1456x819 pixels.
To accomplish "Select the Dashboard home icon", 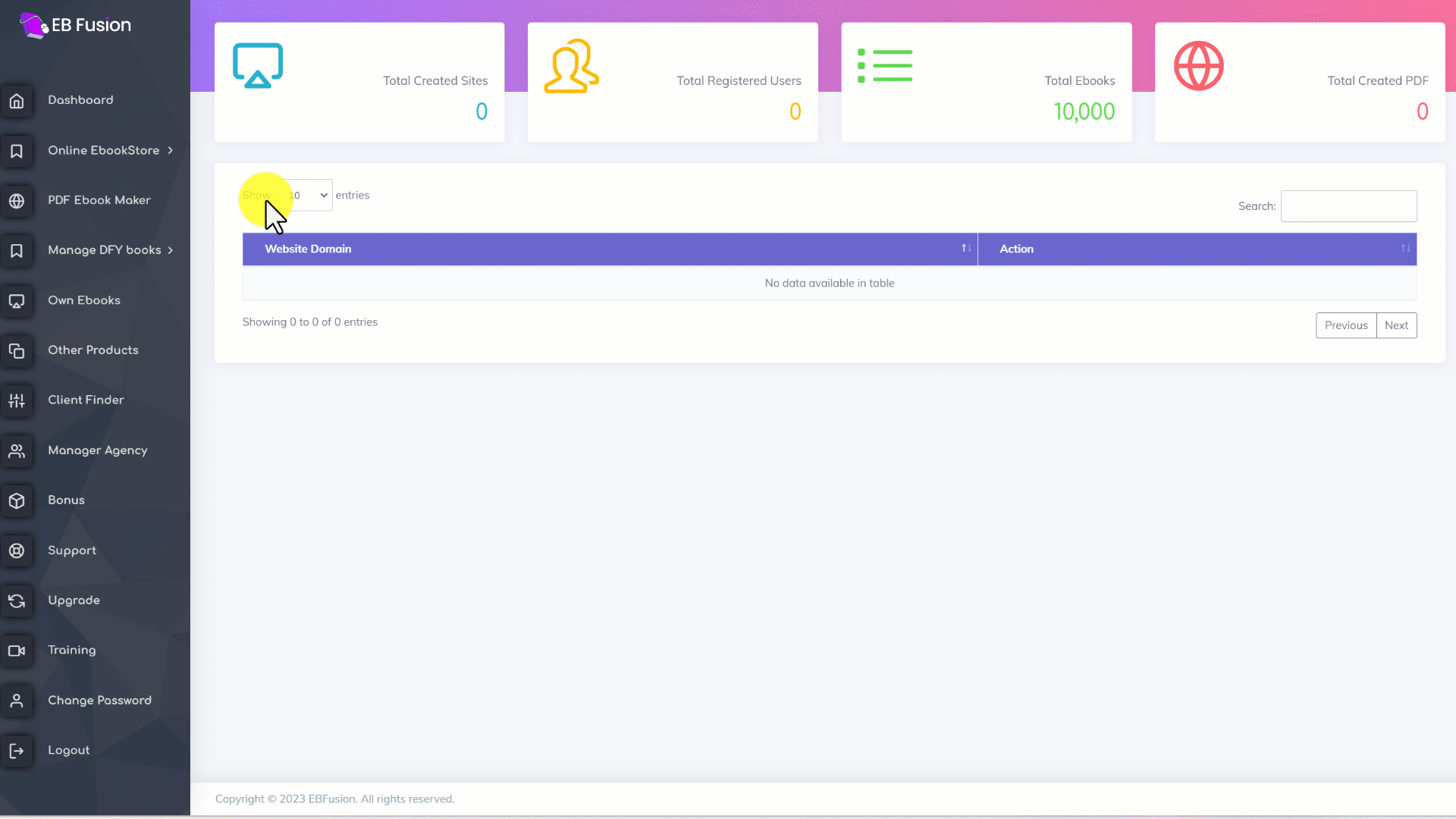I will pos(17,100).
